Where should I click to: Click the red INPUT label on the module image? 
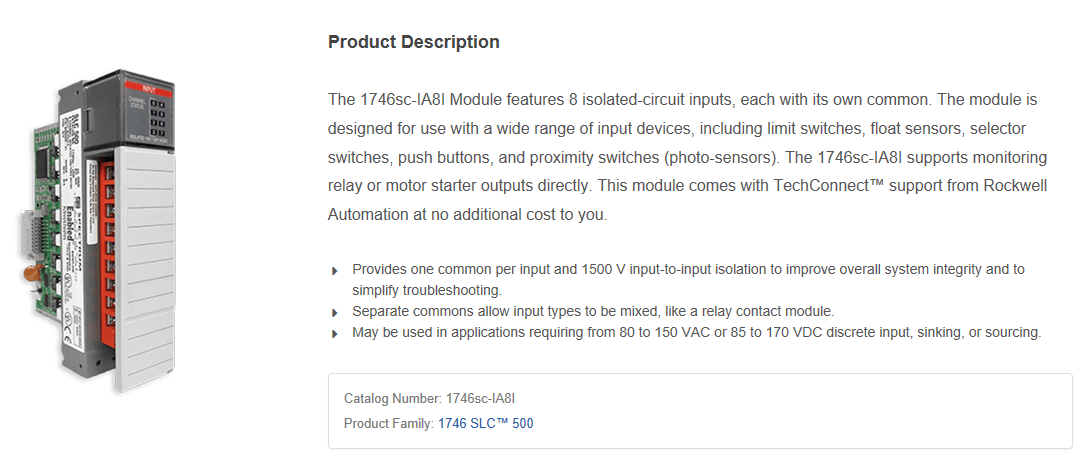(x=149, y=88)
